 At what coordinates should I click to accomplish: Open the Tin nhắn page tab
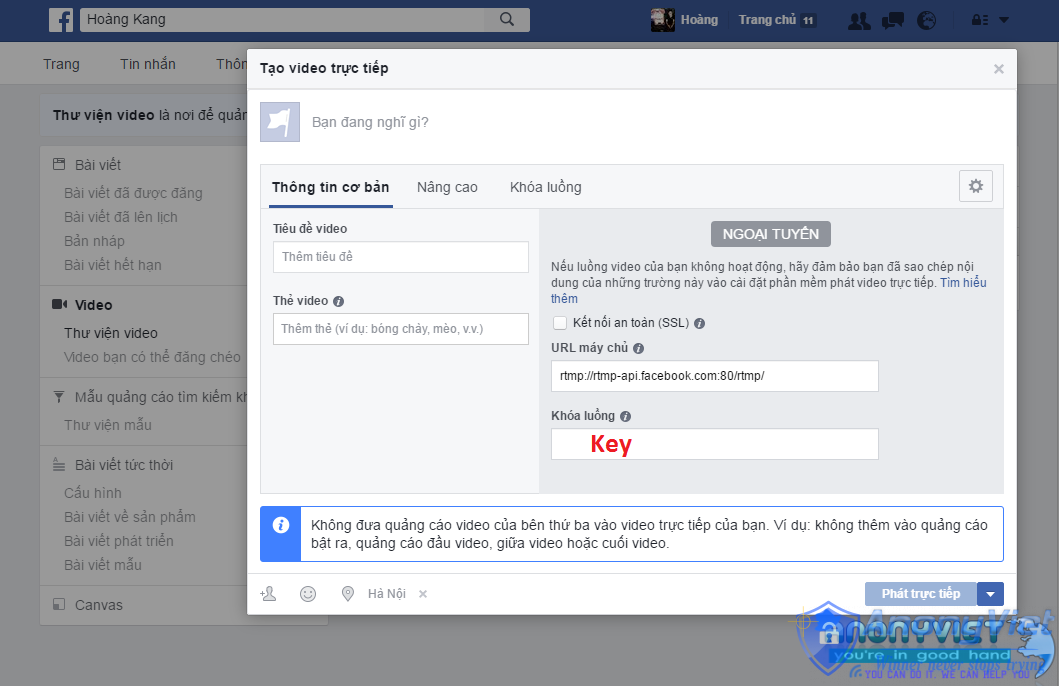(x=148, y=64)
